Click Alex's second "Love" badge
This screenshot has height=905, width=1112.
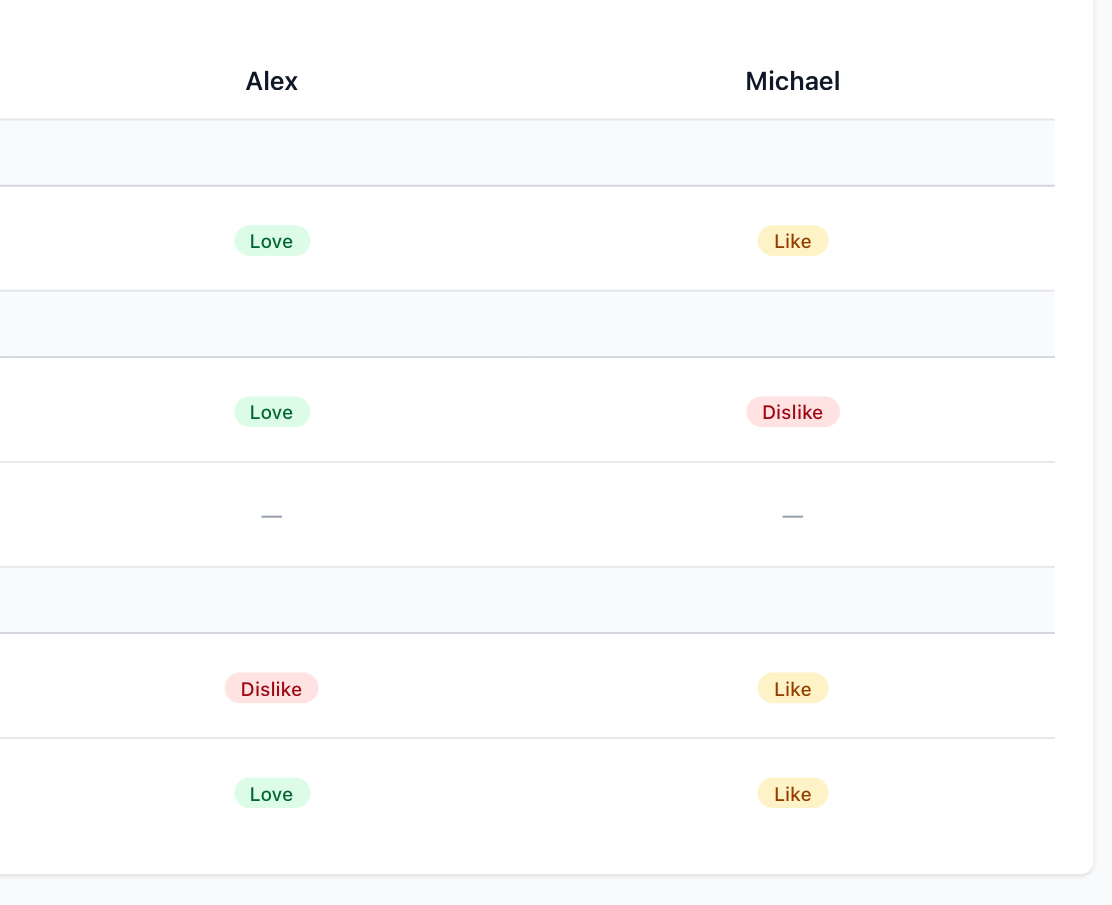271,411
